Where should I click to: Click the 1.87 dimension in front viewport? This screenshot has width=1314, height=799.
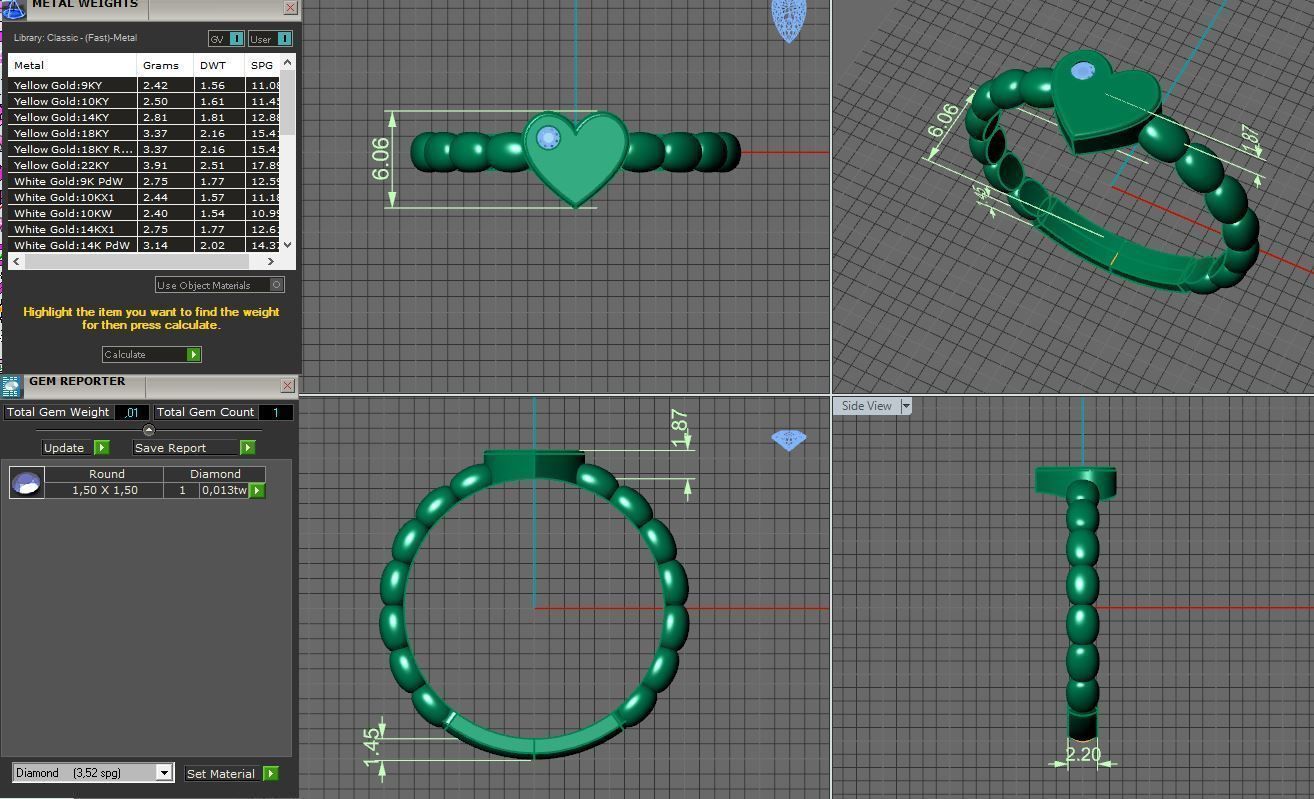coord(680,428)
